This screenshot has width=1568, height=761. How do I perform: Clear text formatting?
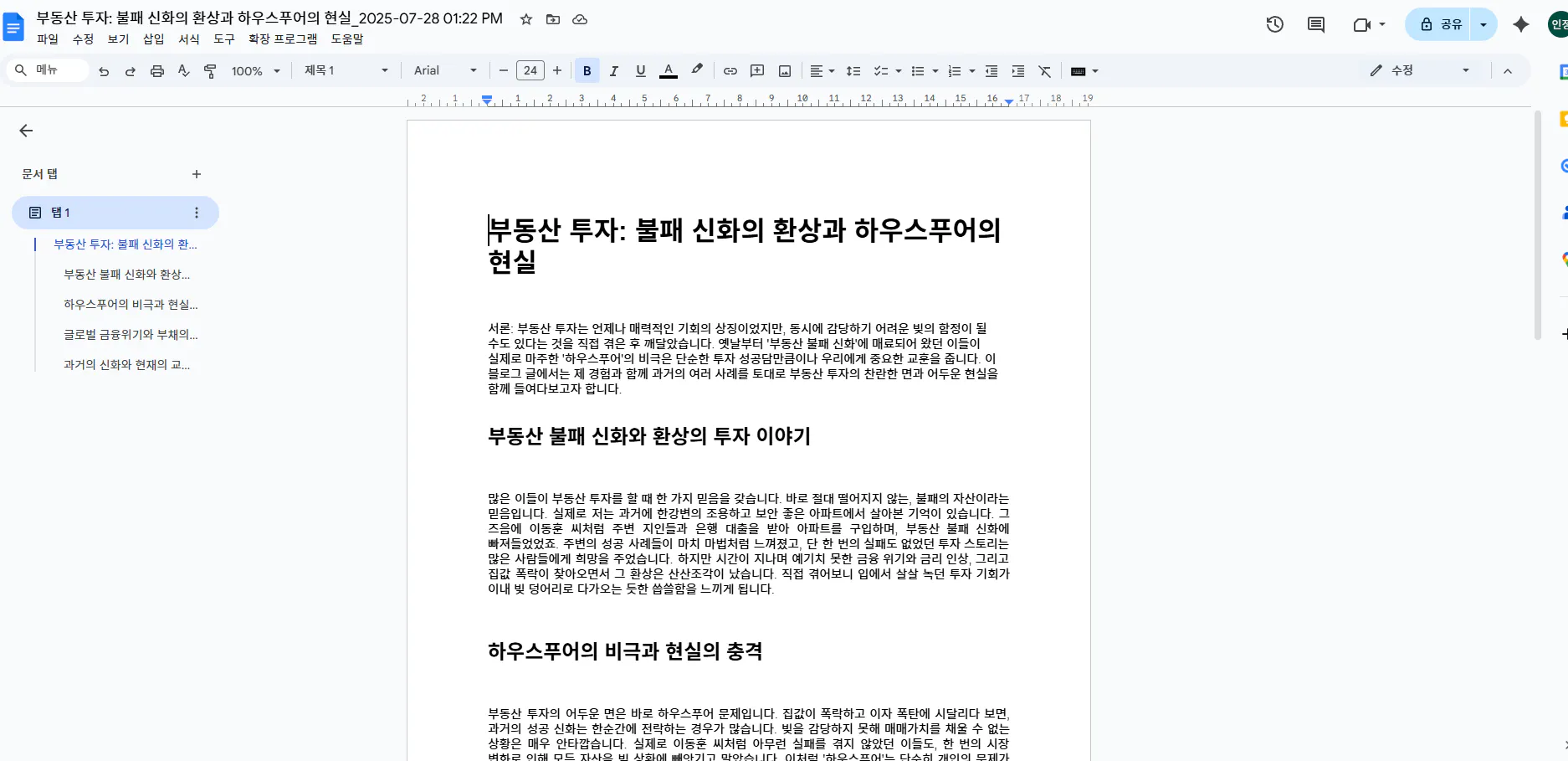click(x=1044, y=70)
